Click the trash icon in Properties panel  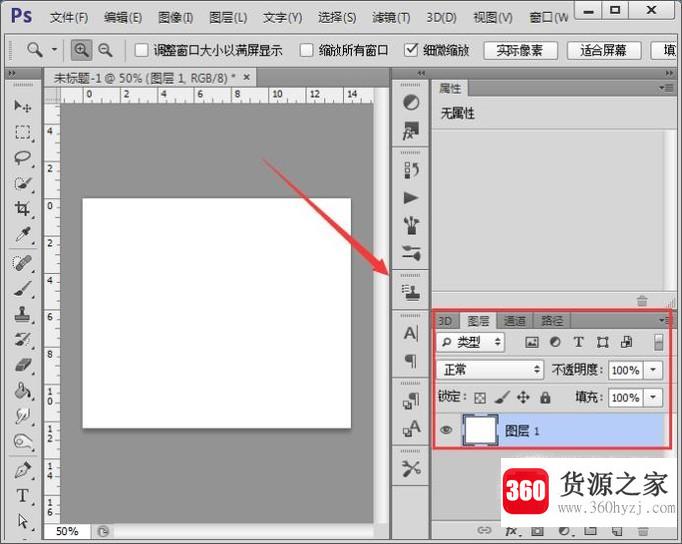point(642,301)
